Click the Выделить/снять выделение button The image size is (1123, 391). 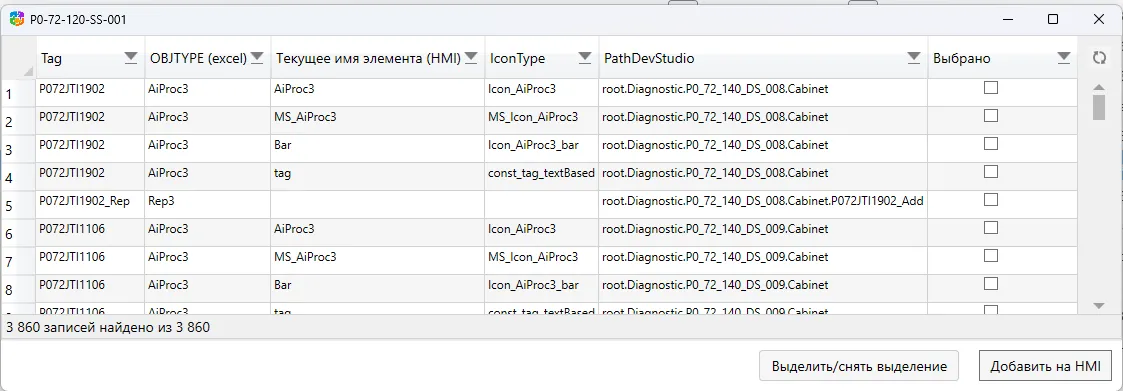[859, 366]
